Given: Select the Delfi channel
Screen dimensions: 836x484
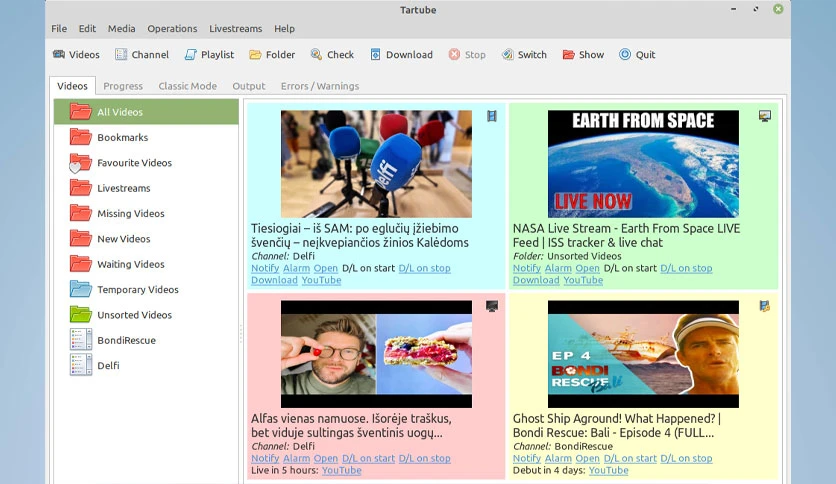Looking at the screenshot, I should click(146, 365).
